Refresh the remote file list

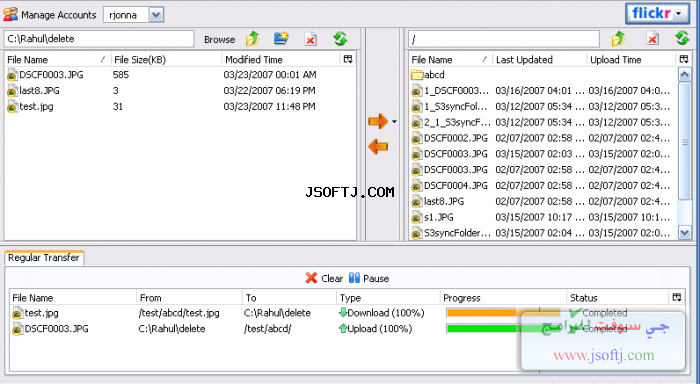[682, 38]
